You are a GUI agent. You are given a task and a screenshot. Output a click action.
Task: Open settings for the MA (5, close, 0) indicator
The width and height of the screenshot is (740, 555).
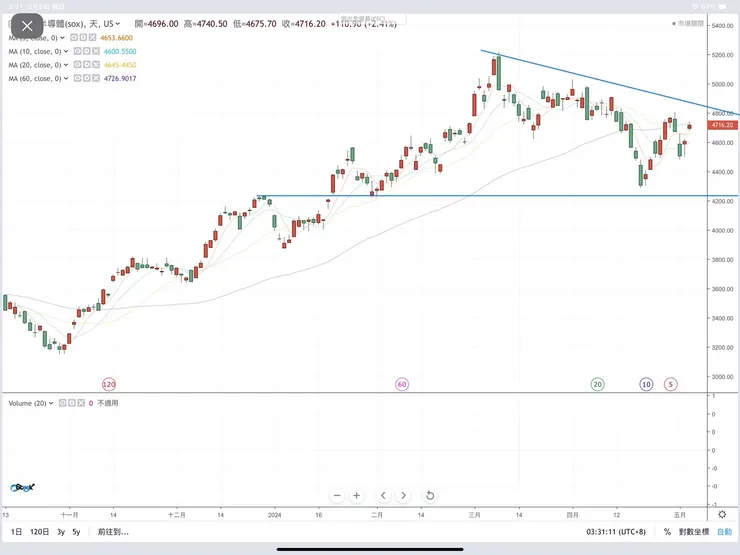tap(83, 37)
